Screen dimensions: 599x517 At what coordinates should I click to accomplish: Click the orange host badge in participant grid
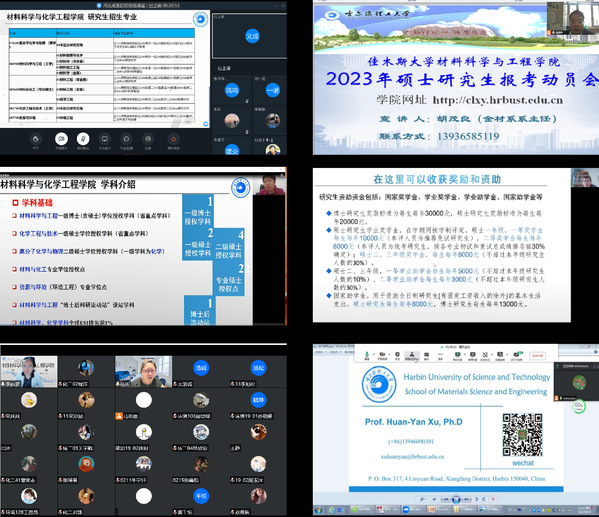coord(119,416)
